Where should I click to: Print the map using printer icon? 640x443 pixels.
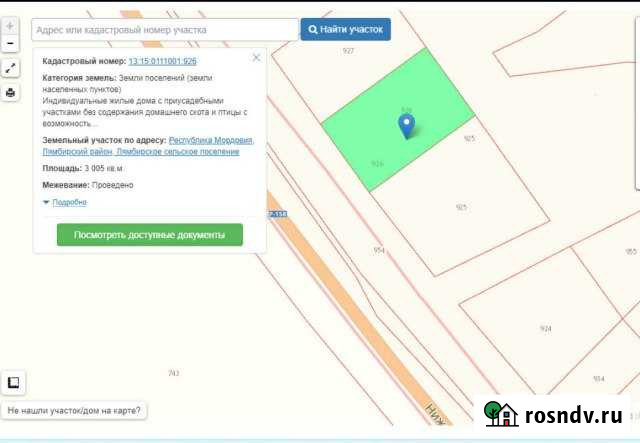(10, 92)
